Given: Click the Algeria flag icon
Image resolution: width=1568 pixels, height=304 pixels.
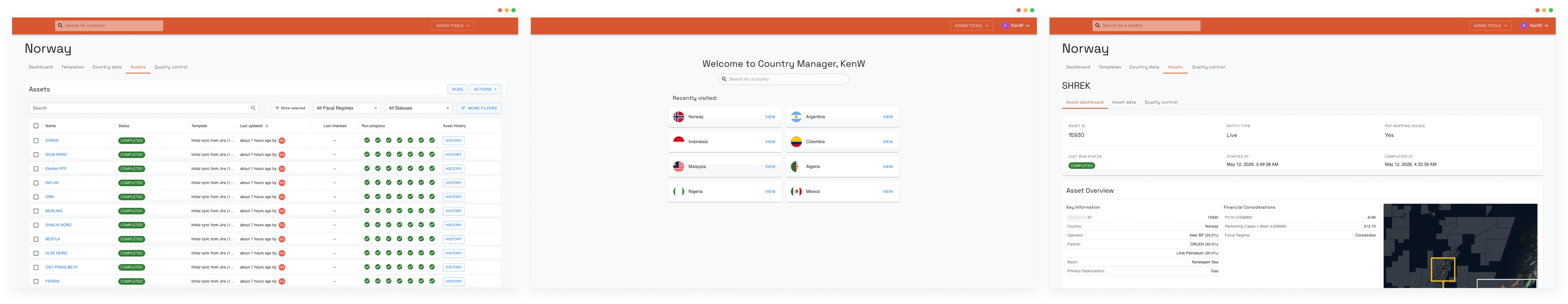Looking at the screenshot, I should click(x=796, y=166).
